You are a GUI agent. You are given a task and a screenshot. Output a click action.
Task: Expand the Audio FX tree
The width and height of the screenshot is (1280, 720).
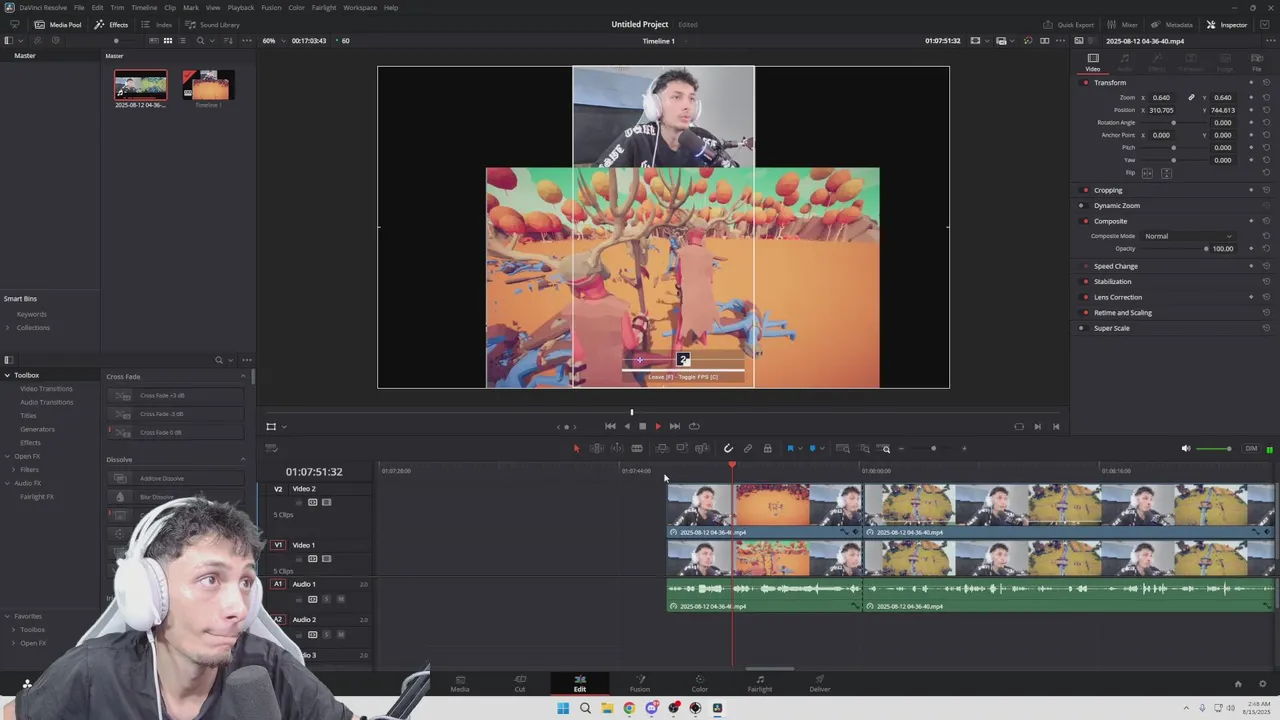[x=7, y=483]
